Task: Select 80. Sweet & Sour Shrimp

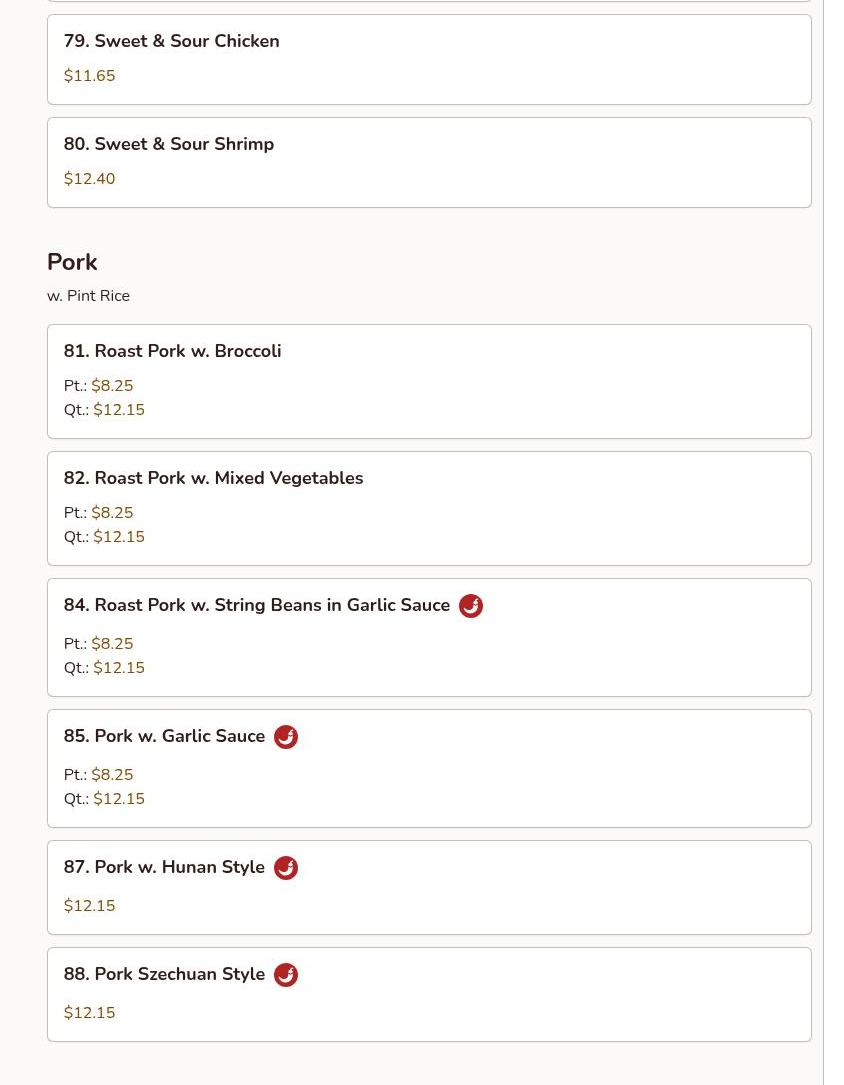Action: (x=168, y=144)
